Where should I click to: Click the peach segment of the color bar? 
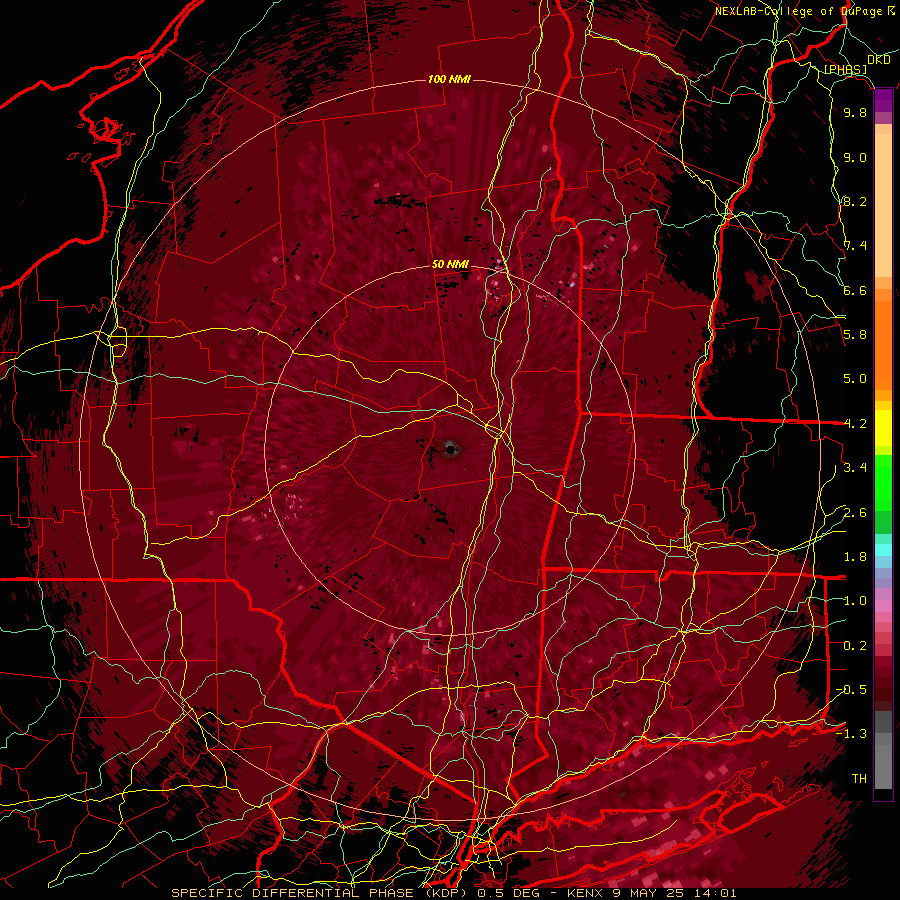click(x=883, y=205)
